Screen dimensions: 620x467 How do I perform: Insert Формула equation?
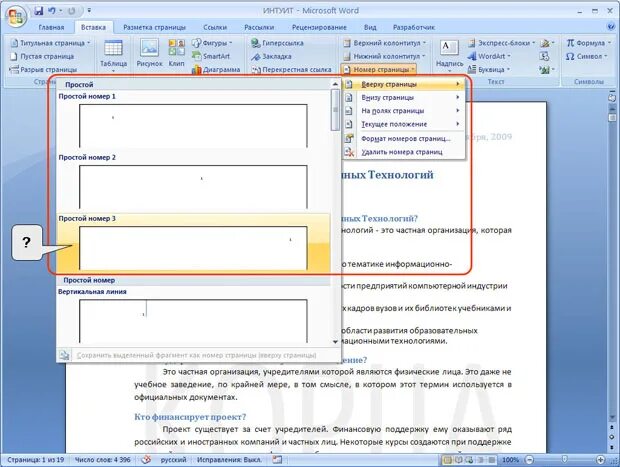(588, 43)
